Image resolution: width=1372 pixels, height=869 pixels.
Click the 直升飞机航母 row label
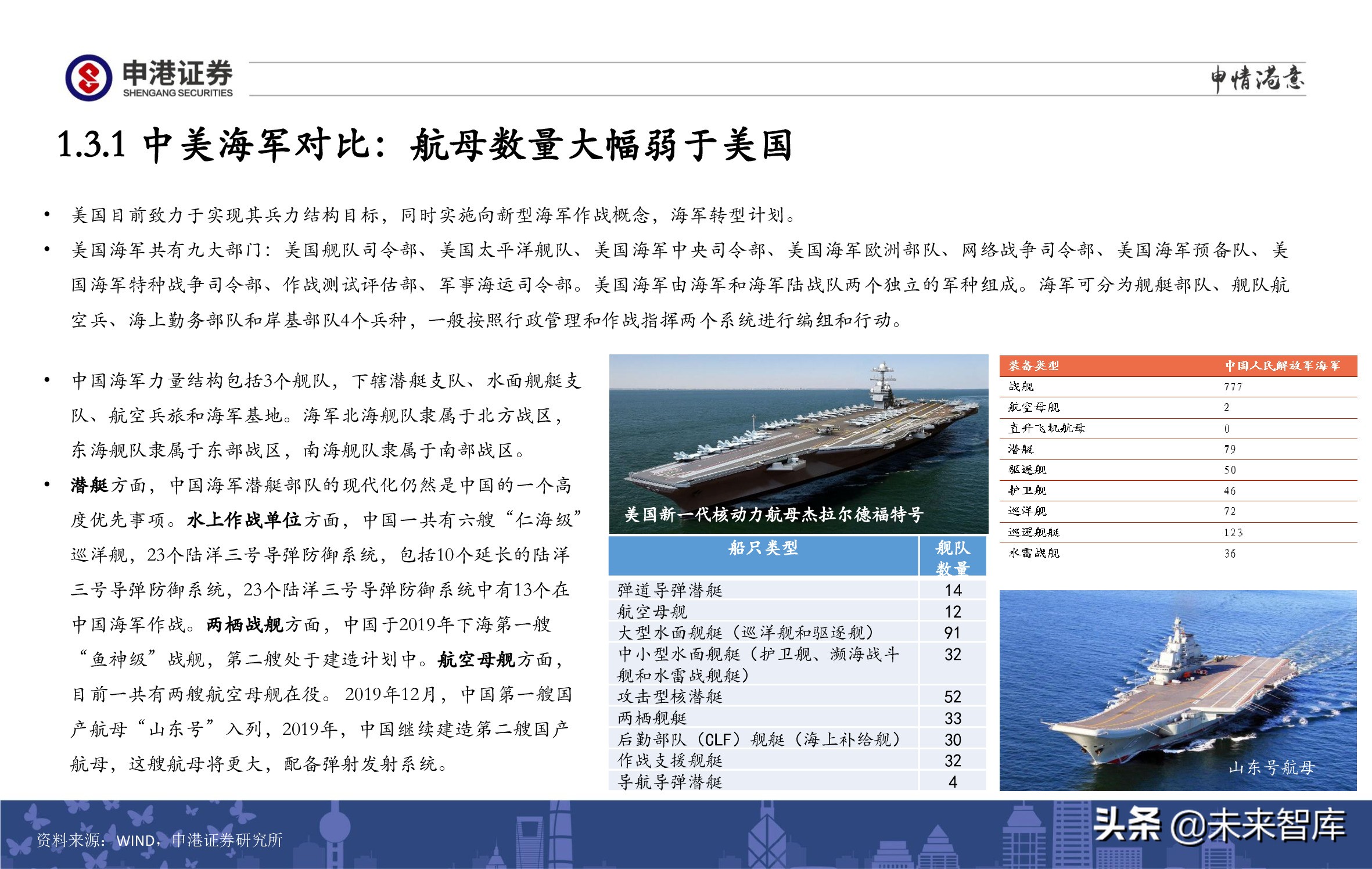point(1047,428)
